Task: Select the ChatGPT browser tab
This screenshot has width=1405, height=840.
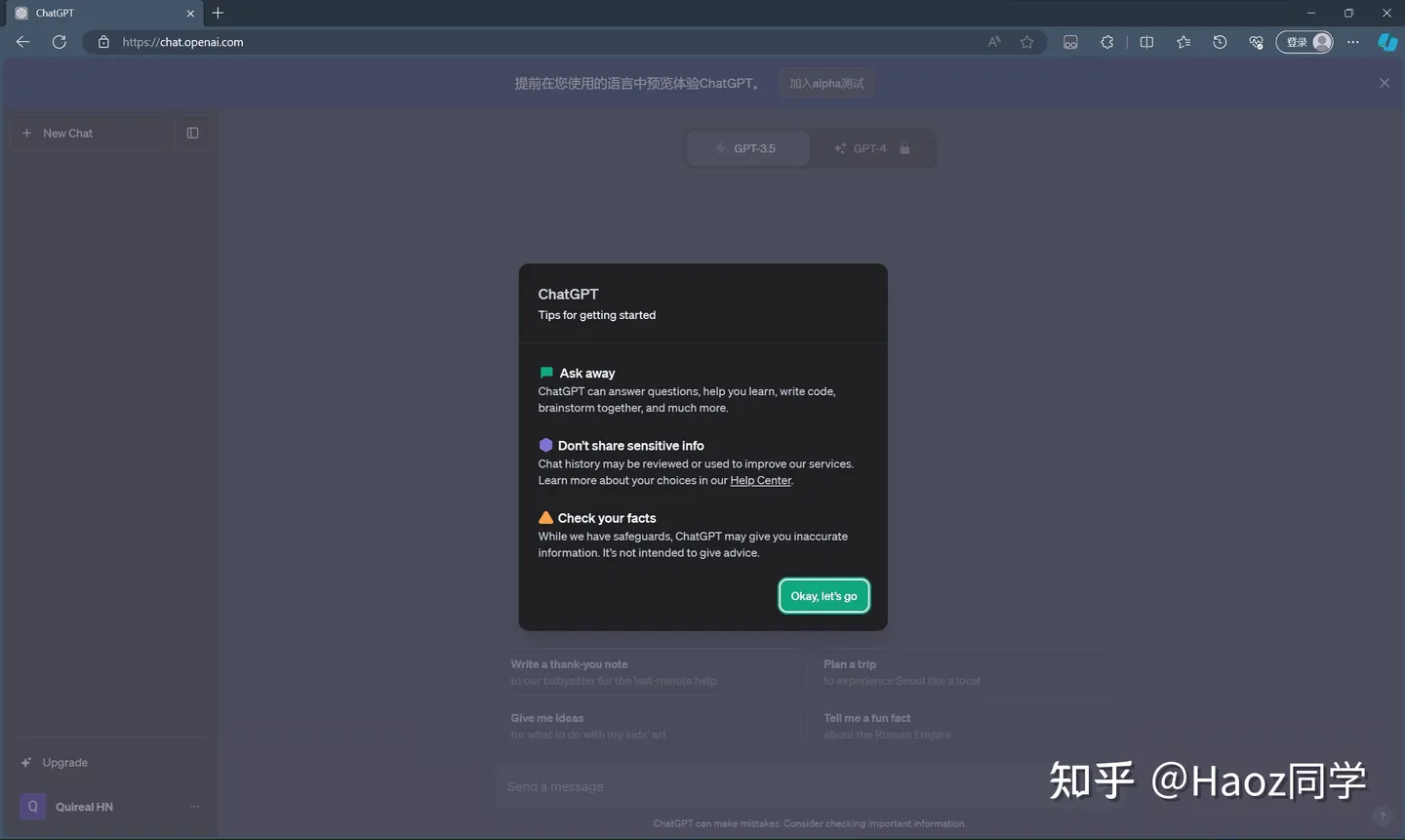Action: click(102, 14)
